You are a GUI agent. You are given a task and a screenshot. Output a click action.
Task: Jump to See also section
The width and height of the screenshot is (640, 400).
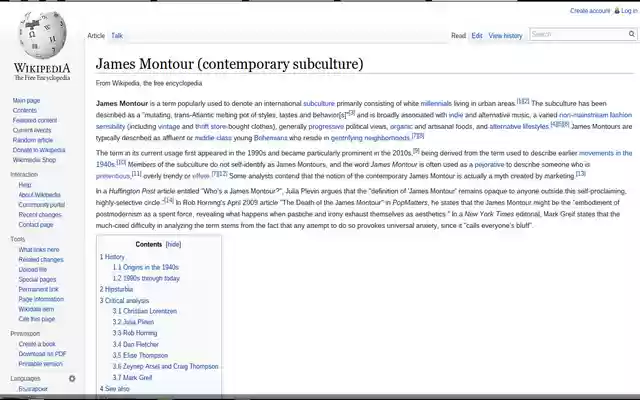115,389
